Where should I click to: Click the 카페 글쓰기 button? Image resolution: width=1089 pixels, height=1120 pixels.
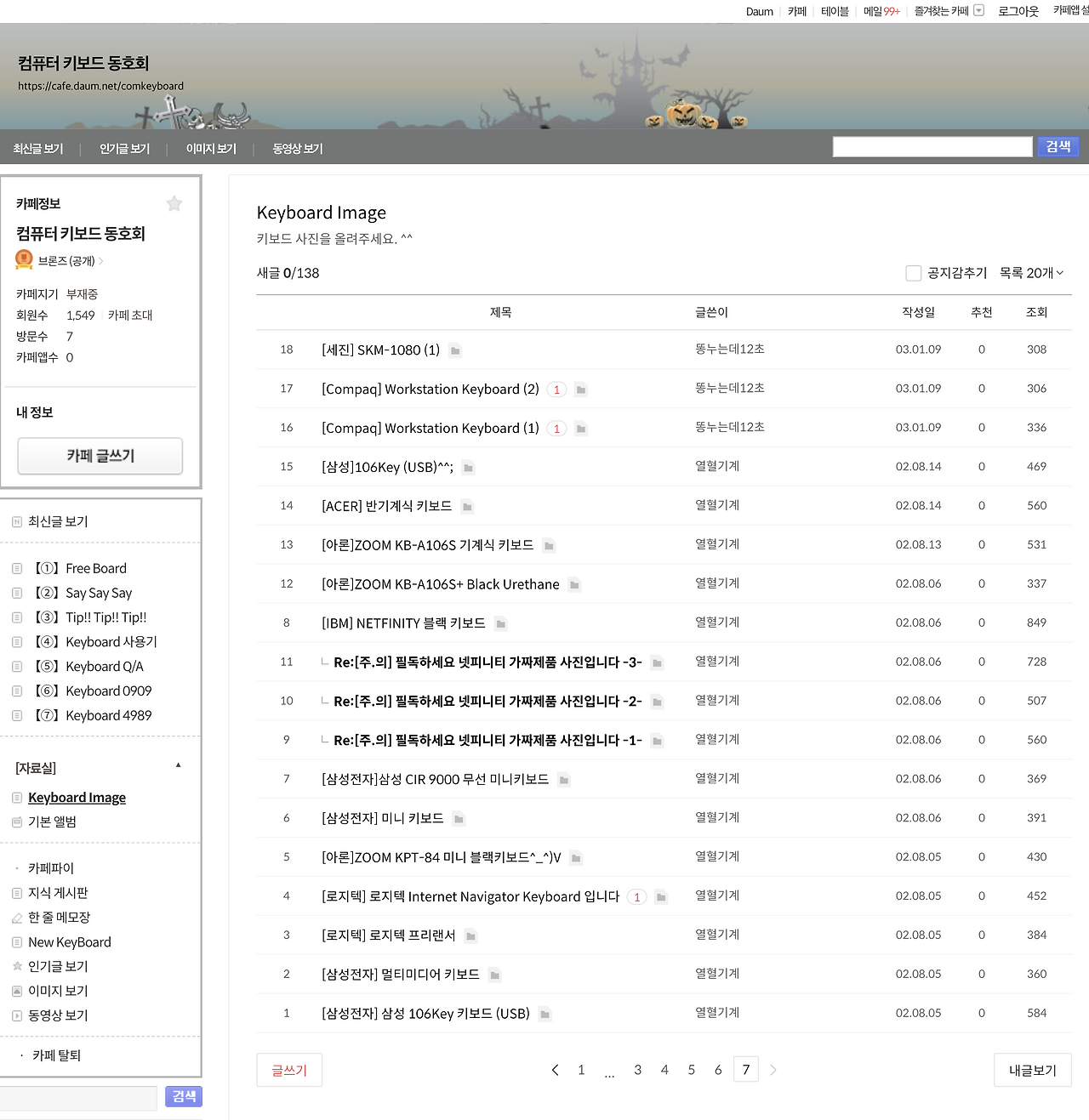(100, 456)
